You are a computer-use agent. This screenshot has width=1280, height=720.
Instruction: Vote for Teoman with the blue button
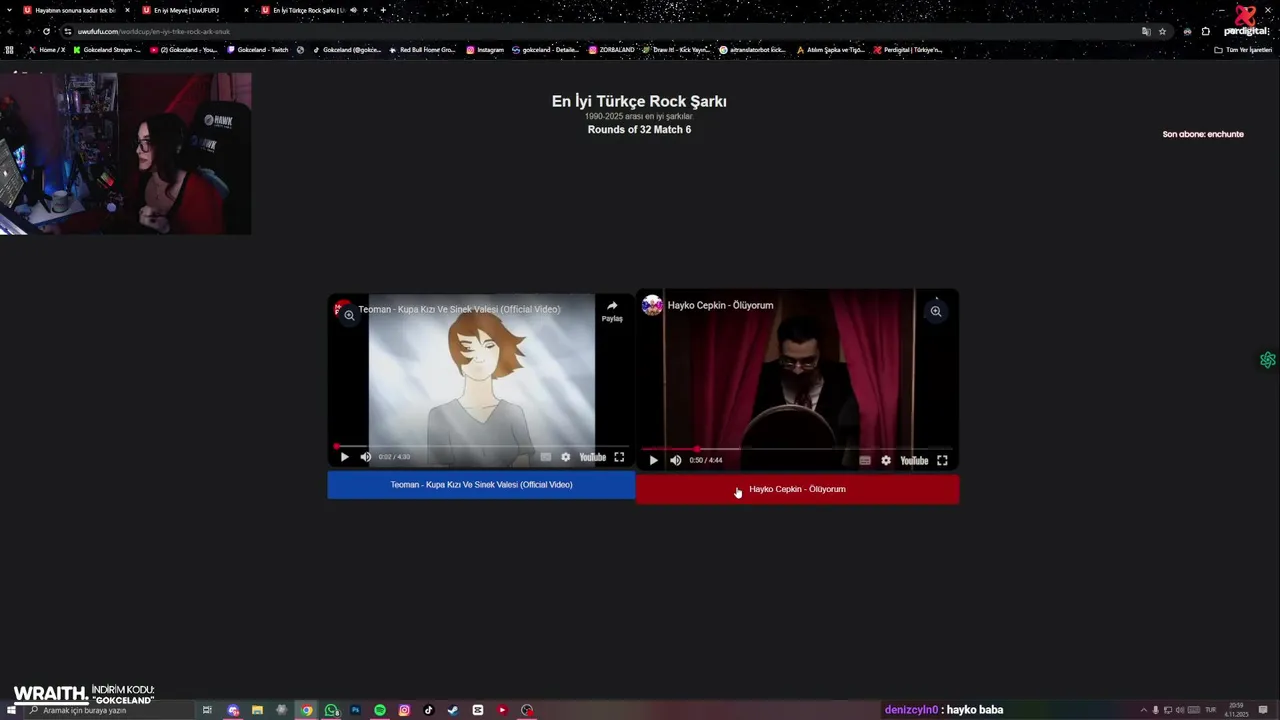pyautogui.click(x=481, y=485)
